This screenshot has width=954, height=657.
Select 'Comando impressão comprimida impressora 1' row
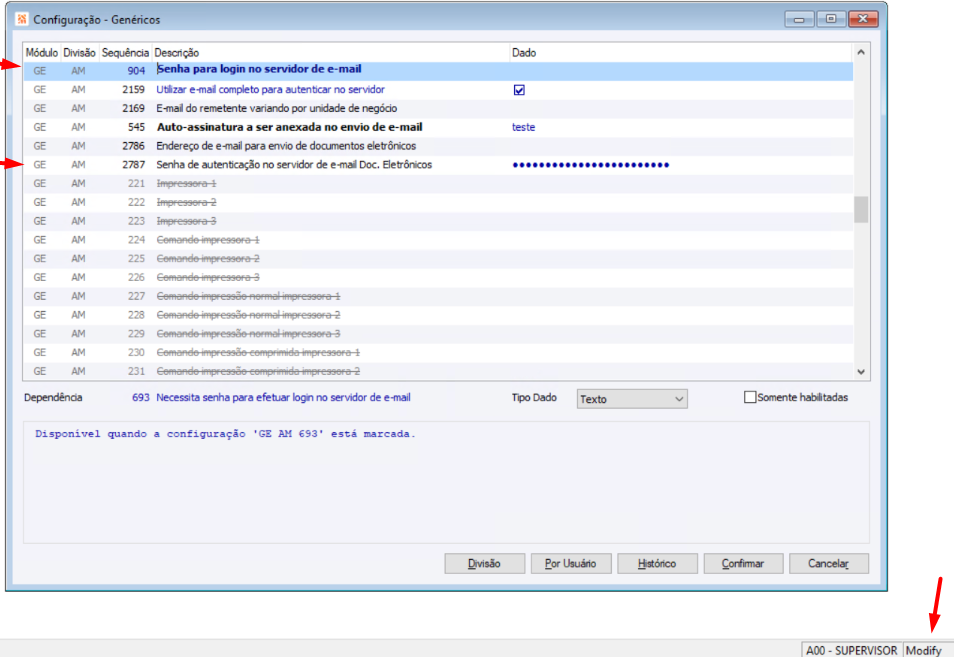[x=438, y=353]
